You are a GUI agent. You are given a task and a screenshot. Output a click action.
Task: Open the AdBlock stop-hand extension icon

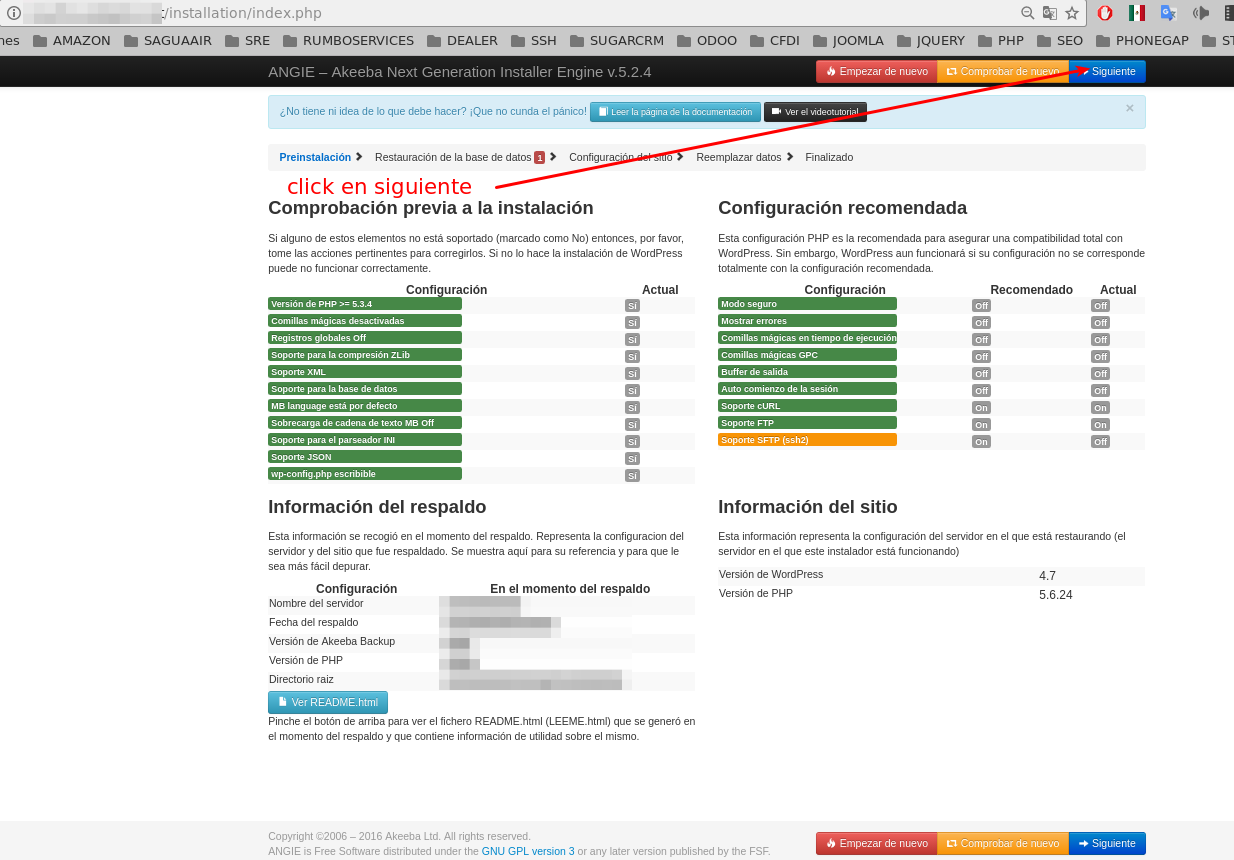pyautogui.click(x=1105, y=13)
